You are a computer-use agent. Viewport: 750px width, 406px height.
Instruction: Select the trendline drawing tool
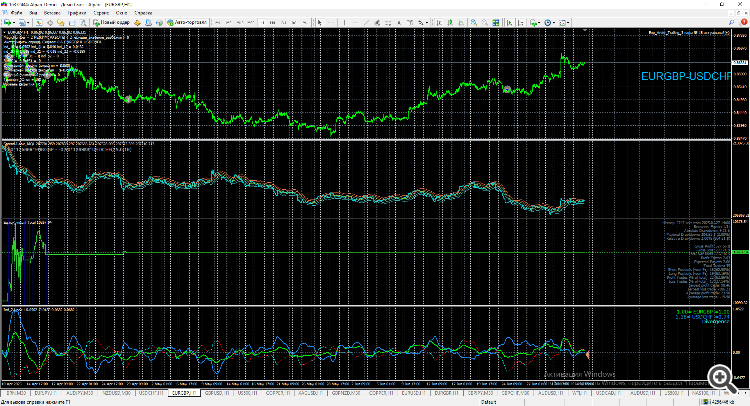[x=366, y=22]
